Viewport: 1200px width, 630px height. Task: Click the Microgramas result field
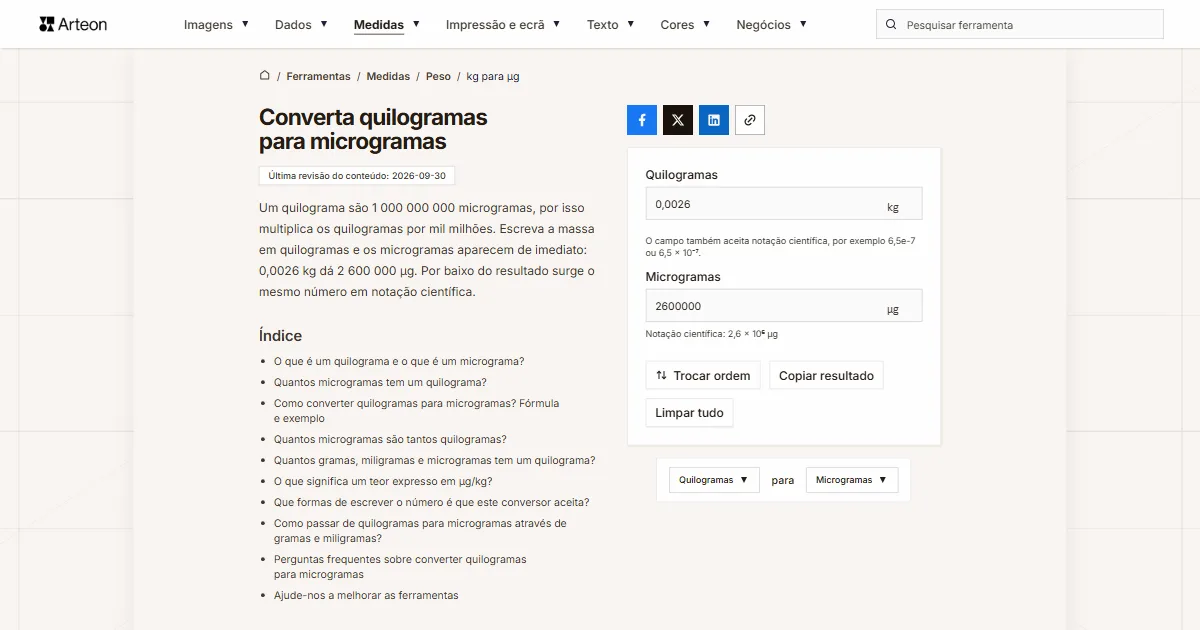pyautogui.click(x=784, y=306)
